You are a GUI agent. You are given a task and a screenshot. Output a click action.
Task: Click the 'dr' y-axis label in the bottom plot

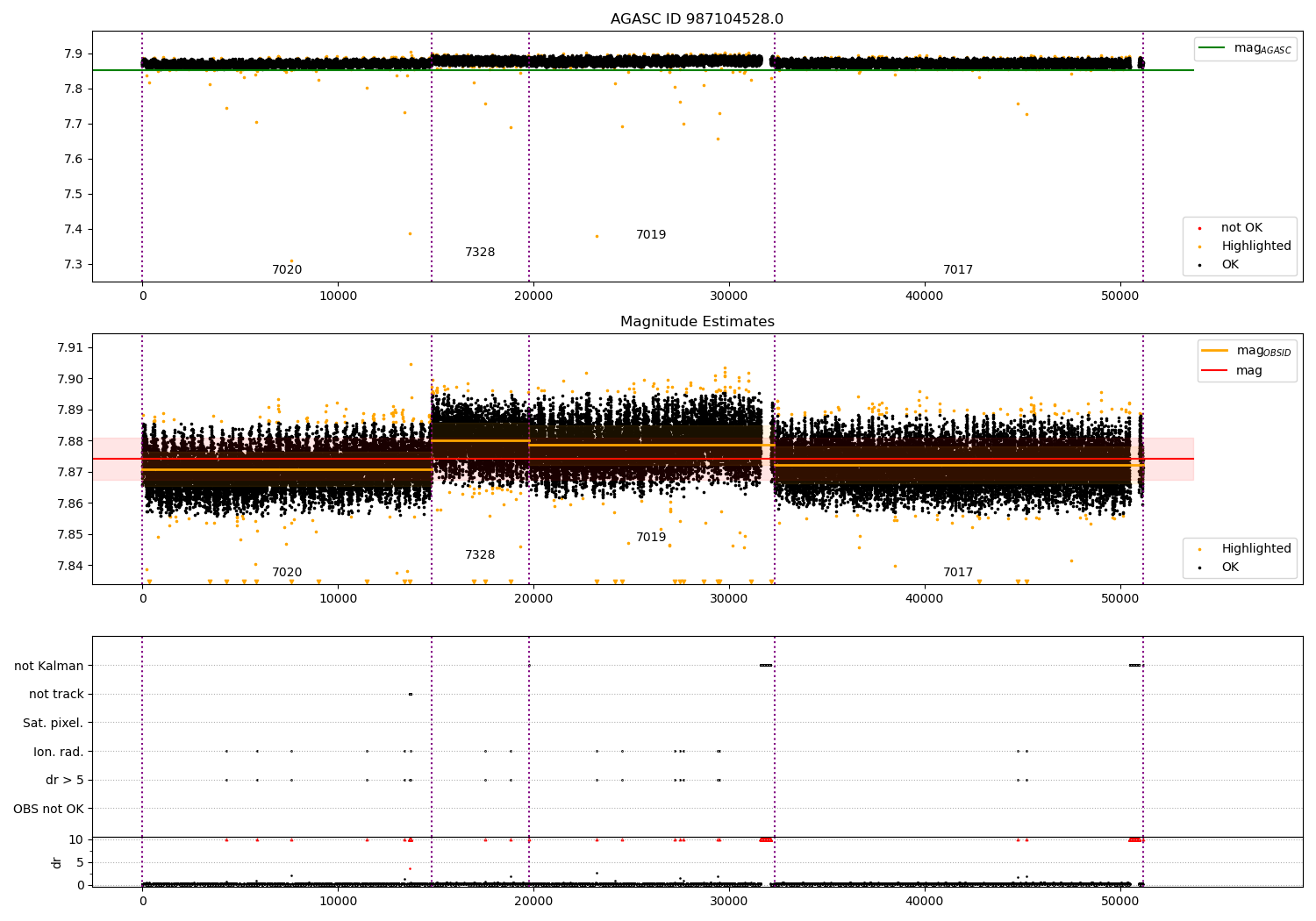57,863
